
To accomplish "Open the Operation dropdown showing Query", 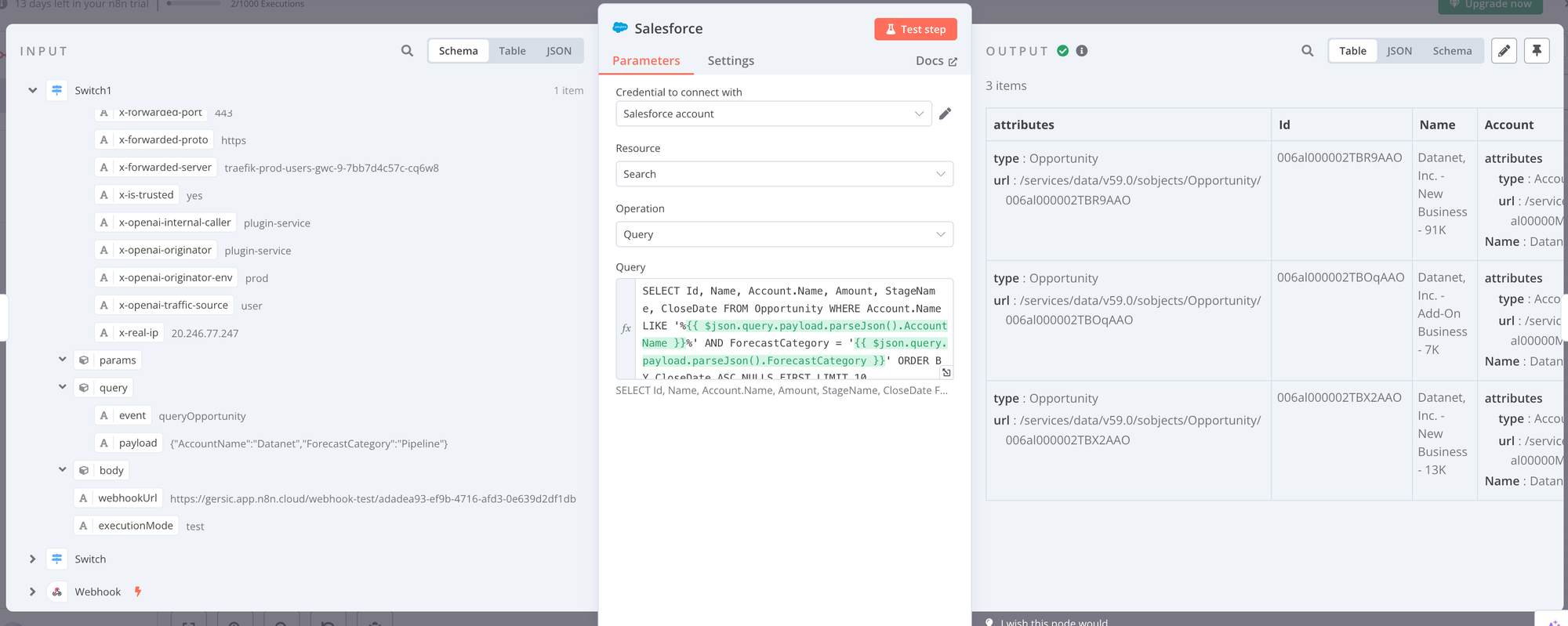I will 785,234.
